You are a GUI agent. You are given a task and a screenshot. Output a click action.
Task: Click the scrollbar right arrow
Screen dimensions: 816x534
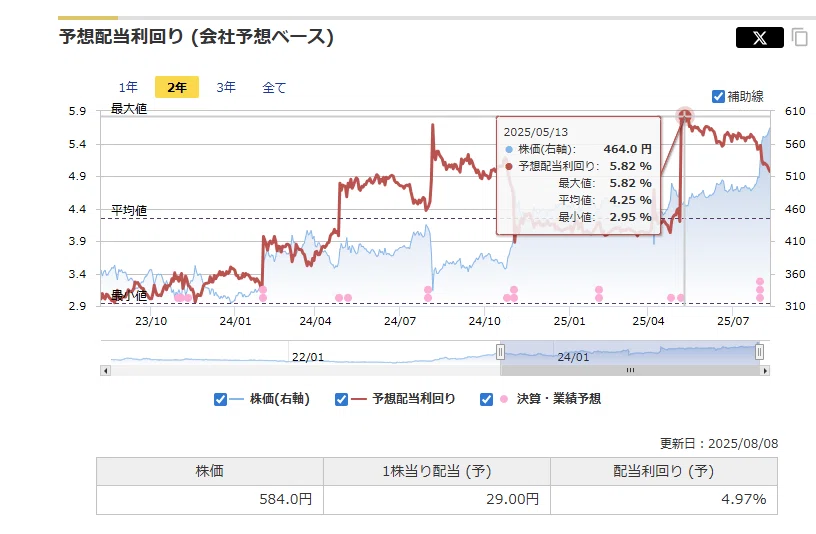765,371
